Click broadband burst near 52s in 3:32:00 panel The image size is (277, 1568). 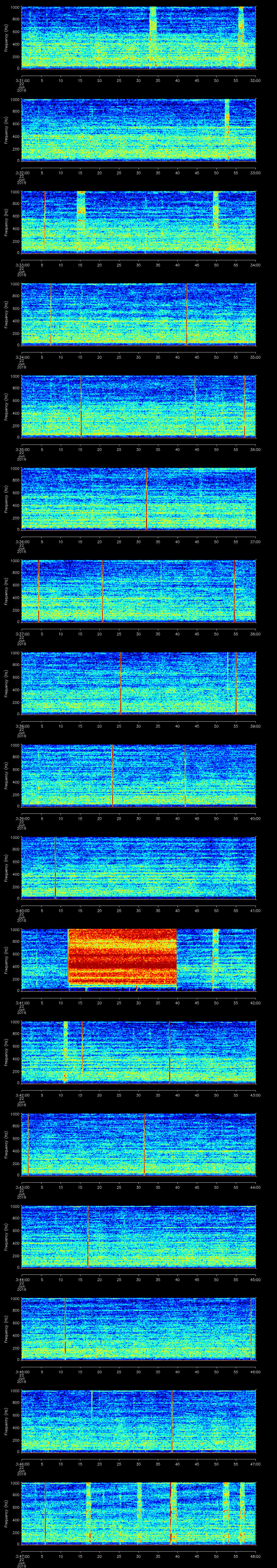point(227,129)
